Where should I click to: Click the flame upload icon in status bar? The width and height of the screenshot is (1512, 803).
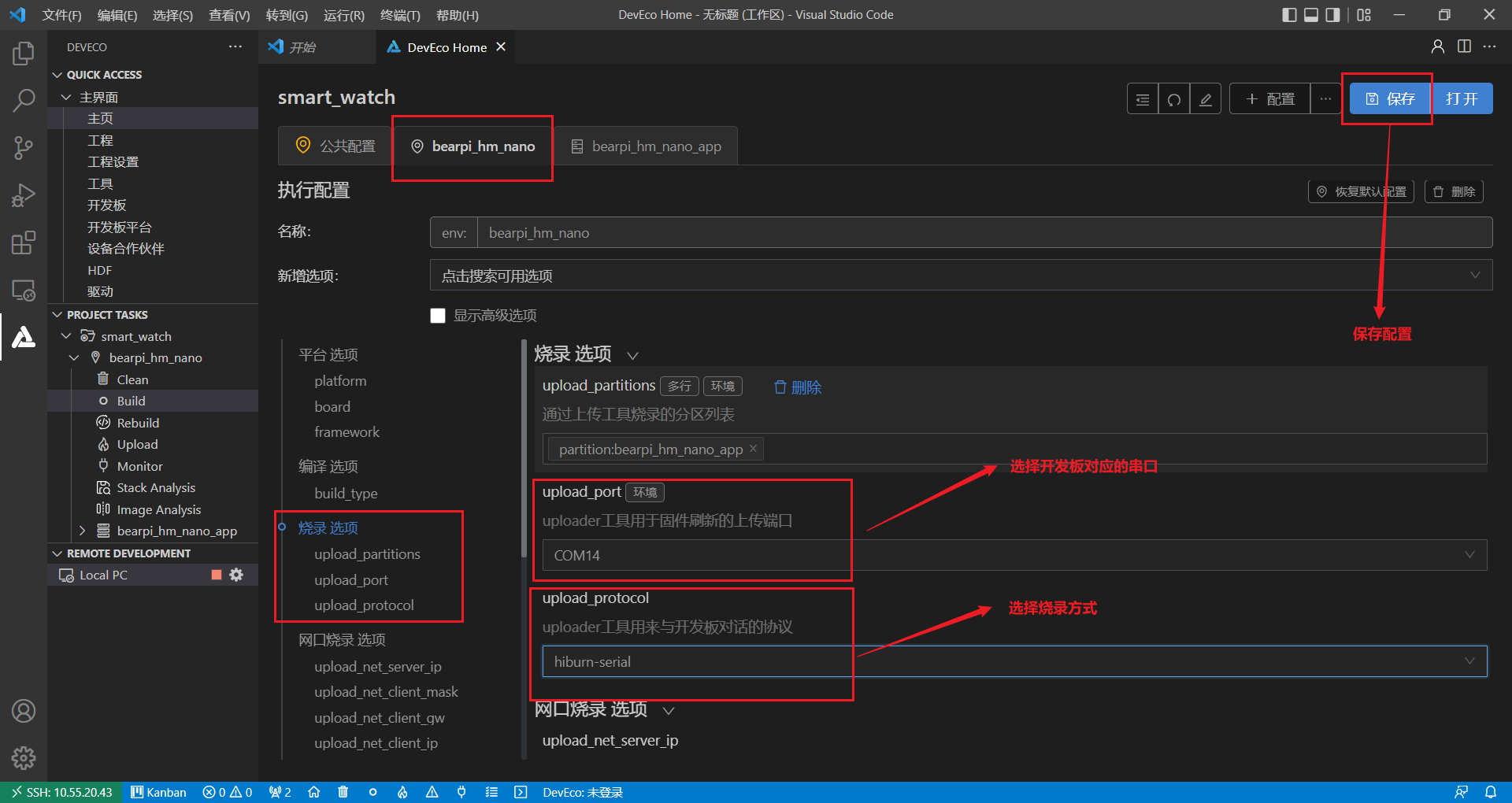click(x=402, y=792)
